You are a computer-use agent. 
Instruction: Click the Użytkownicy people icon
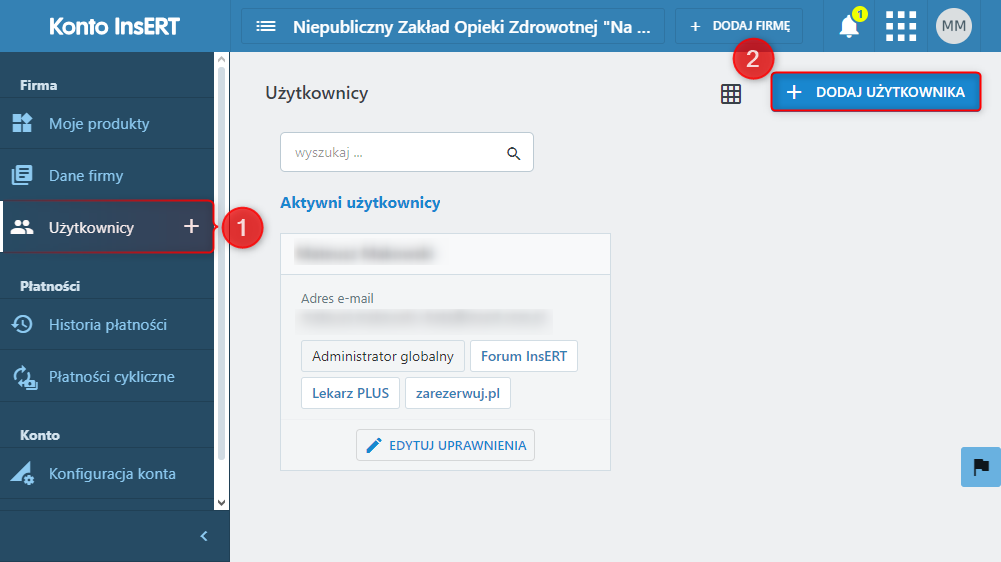(22, 227)
